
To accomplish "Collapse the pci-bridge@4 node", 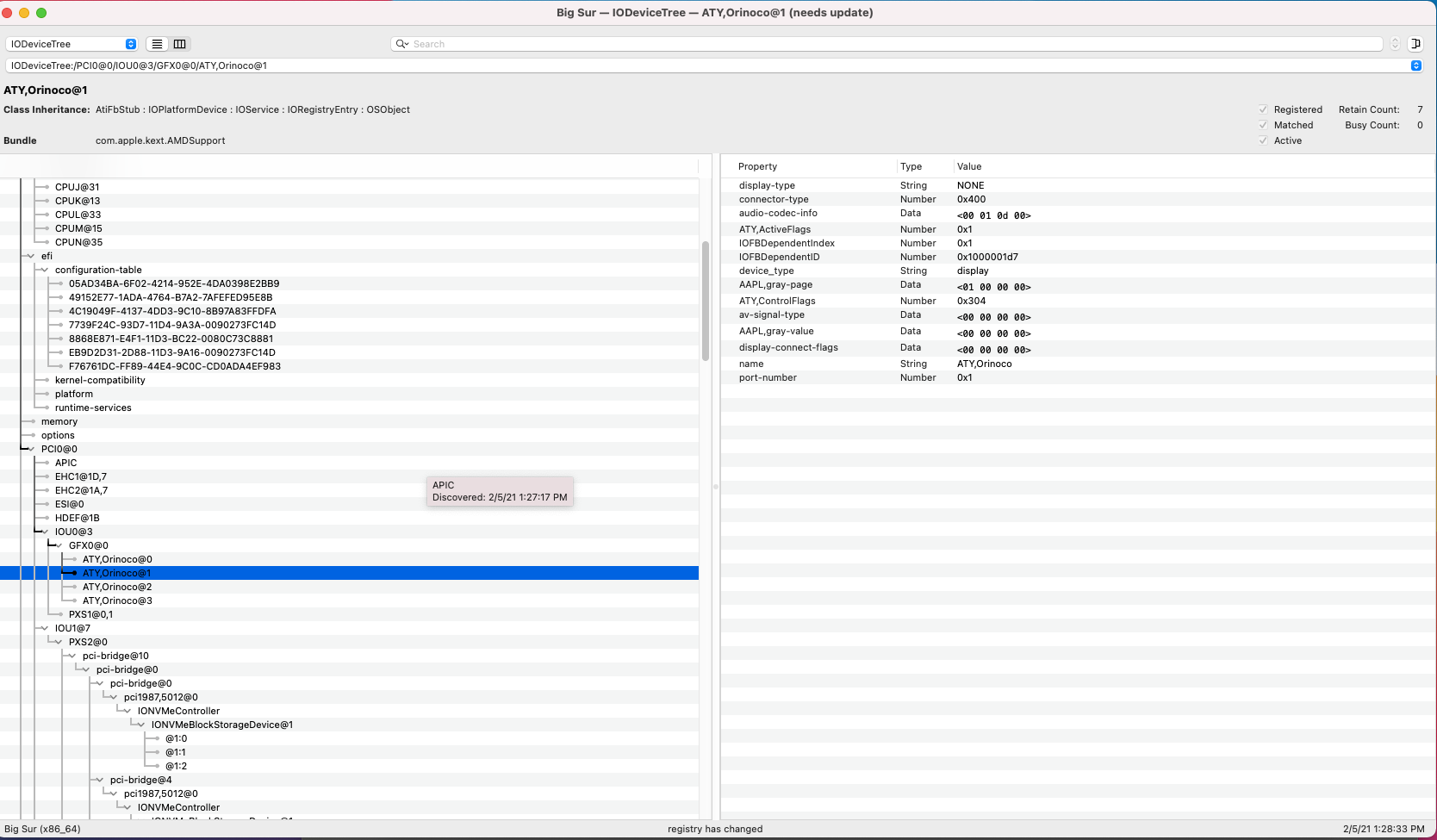I will [x=101, y=780].
